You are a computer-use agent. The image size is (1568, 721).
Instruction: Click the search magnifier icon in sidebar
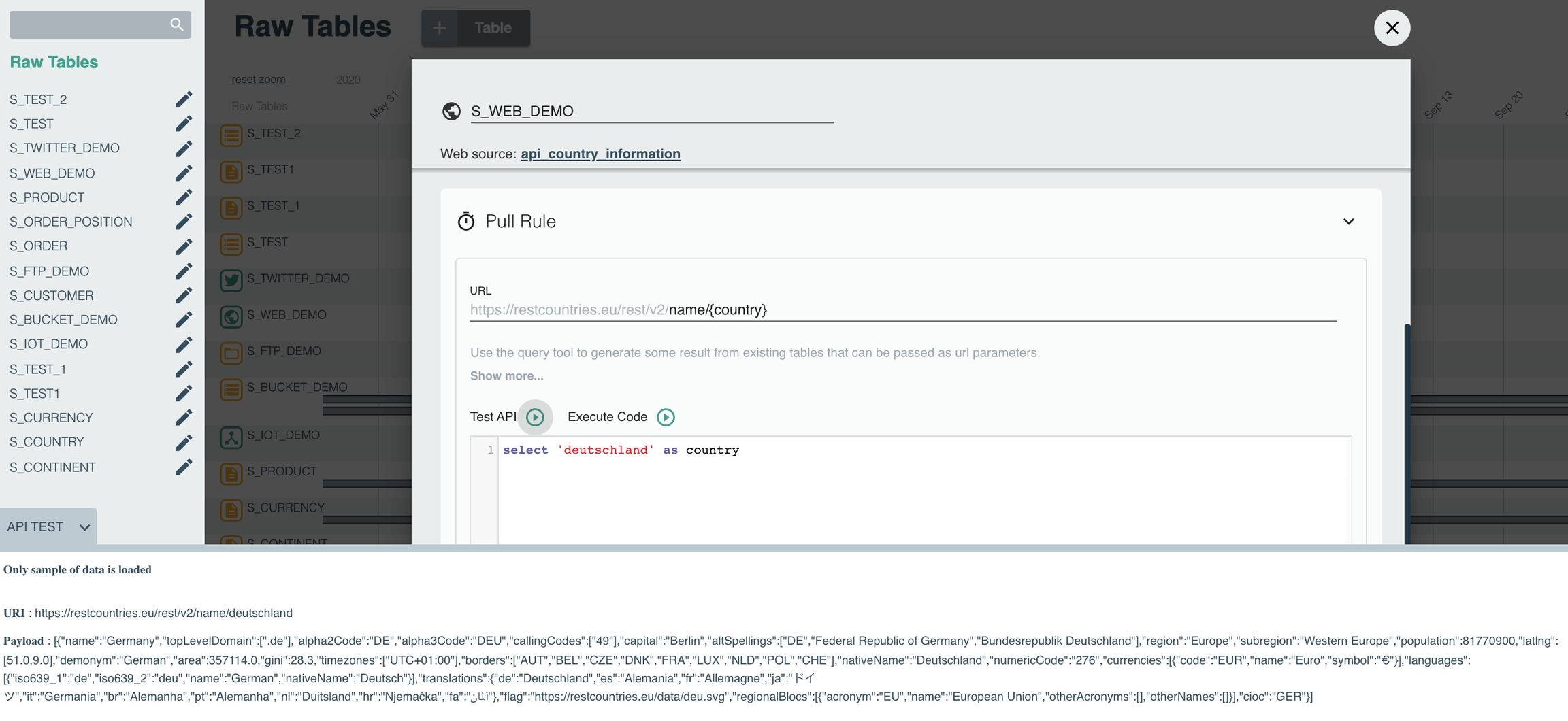pyautogui.click(x=176, y=24)
